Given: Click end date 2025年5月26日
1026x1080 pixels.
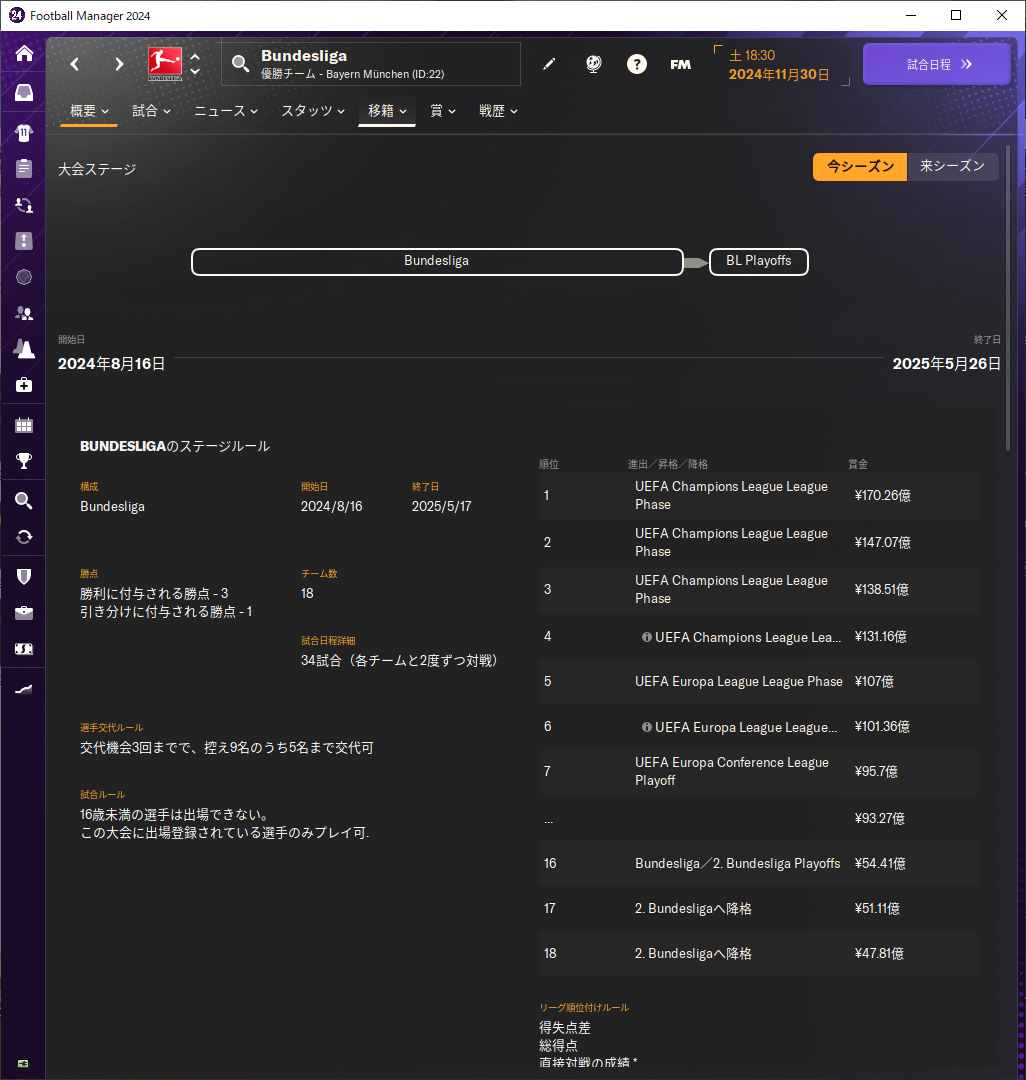Looking at the screenshot, I should point(947,364).
